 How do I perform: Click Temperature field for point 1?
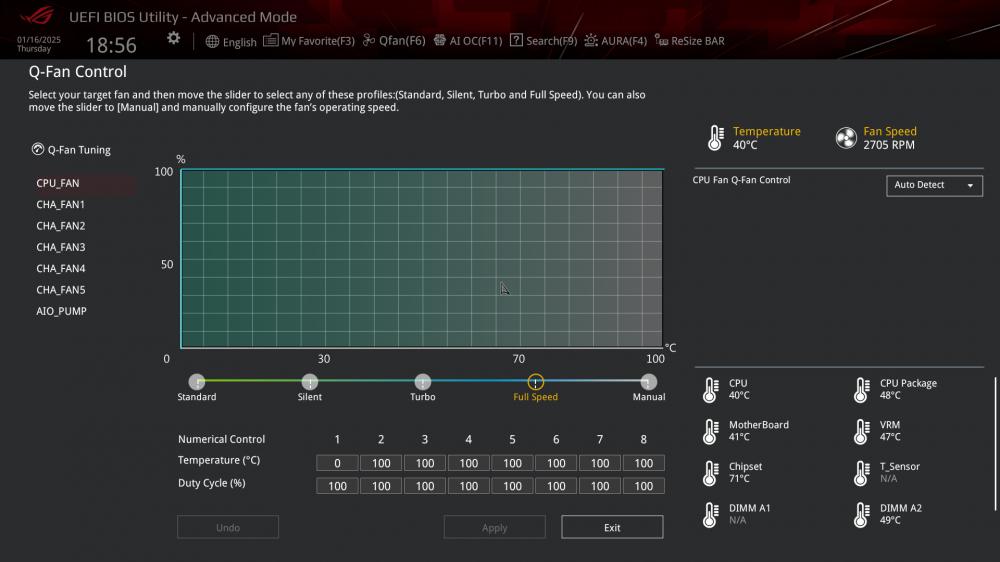(x=337, y=463)
